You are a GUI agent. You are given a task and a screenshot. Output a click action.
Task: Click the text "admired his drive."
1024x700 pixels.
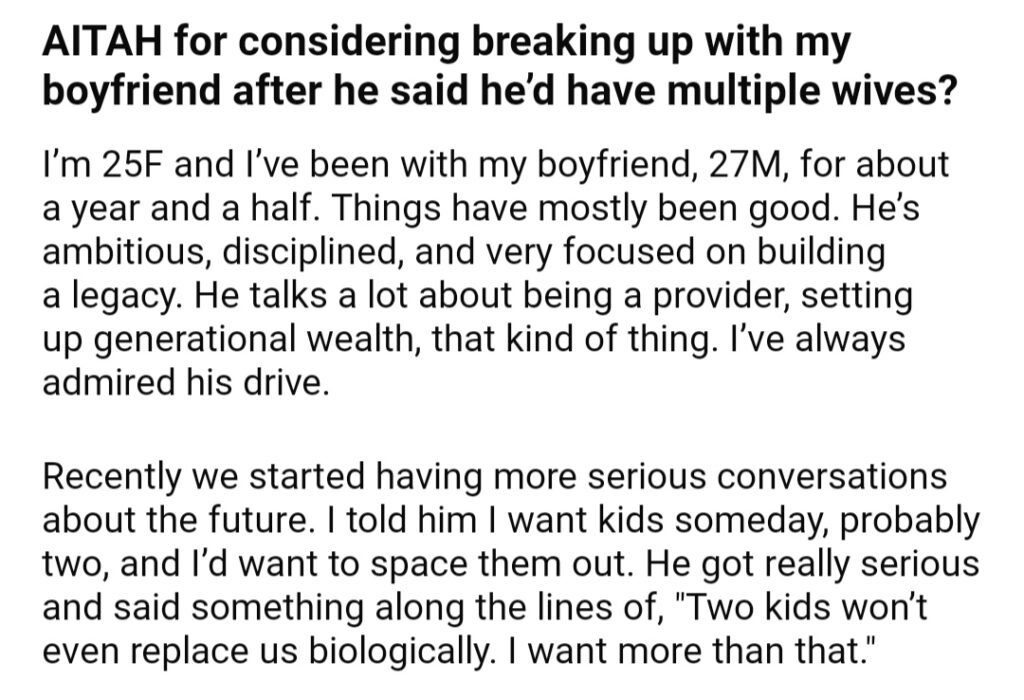coord(185,383)
